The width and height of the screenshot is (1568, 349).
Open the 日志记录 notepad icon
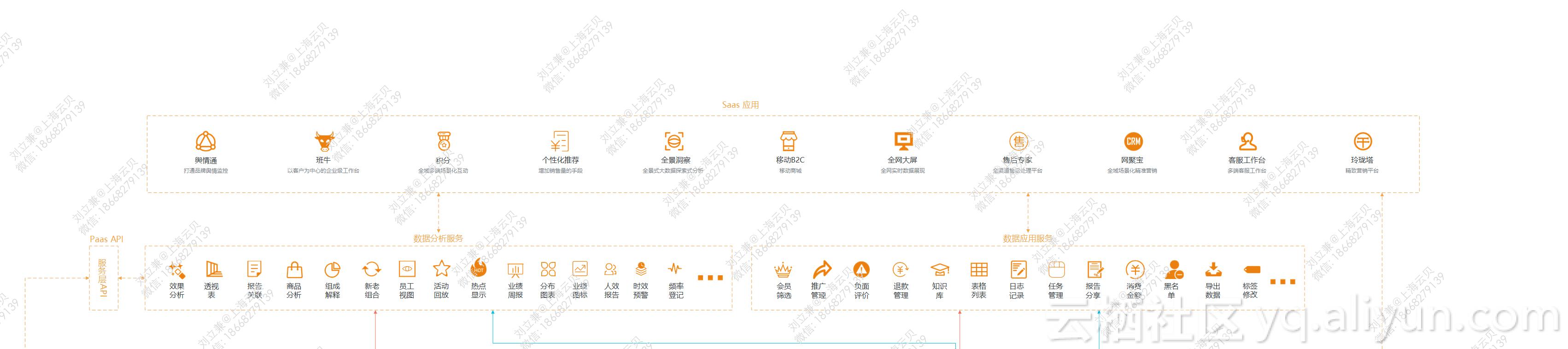[1018, 270]
